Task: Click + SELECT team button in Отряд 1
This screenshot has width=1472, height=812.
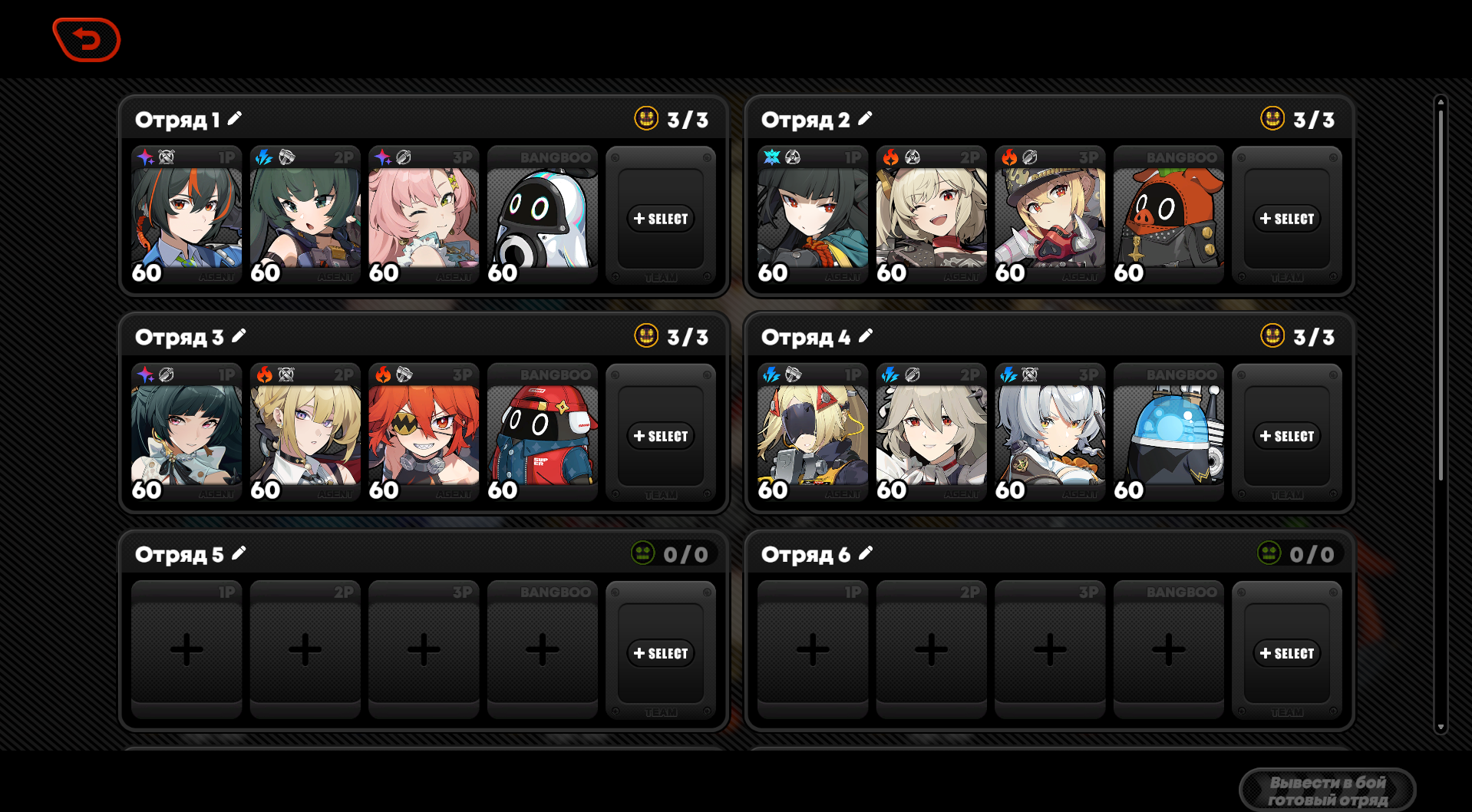Action: 661,219
